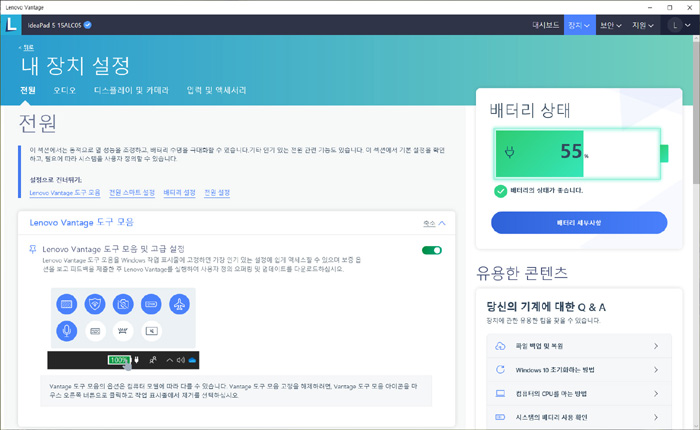The width and height of the screenshot is (700, 430).
Task: Click the refresh icon for Windows 10 초기화
Action: (500, 370)
